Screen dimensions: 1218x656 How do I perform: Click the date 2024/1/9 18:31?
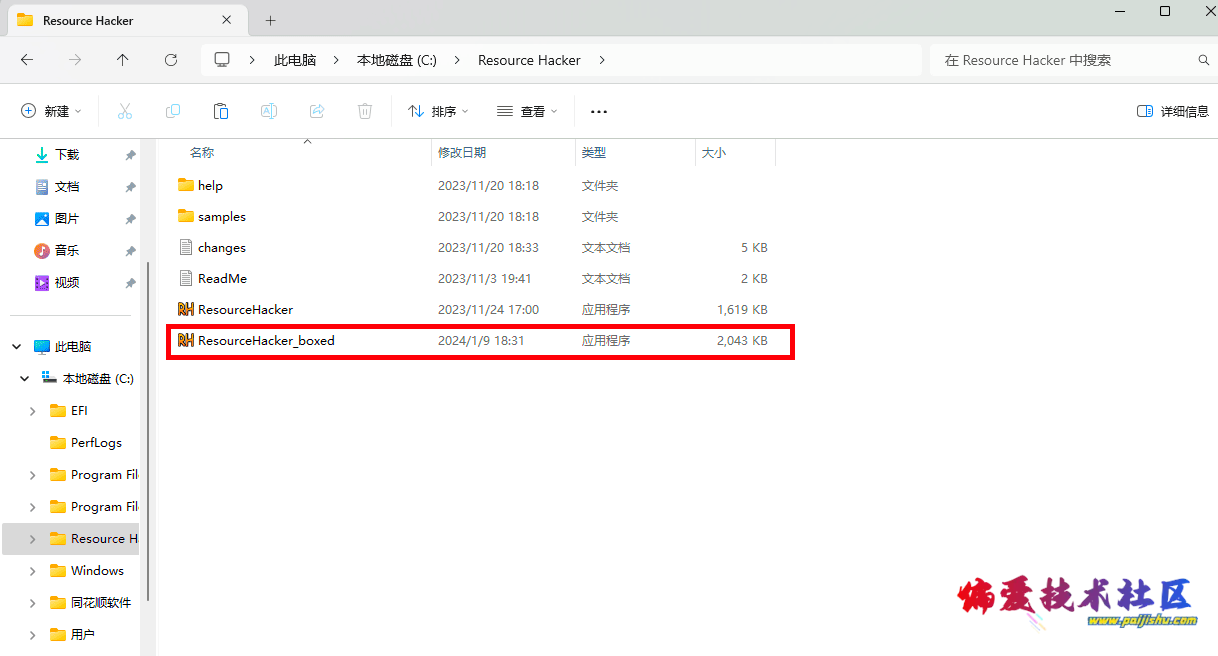[481, 340]
